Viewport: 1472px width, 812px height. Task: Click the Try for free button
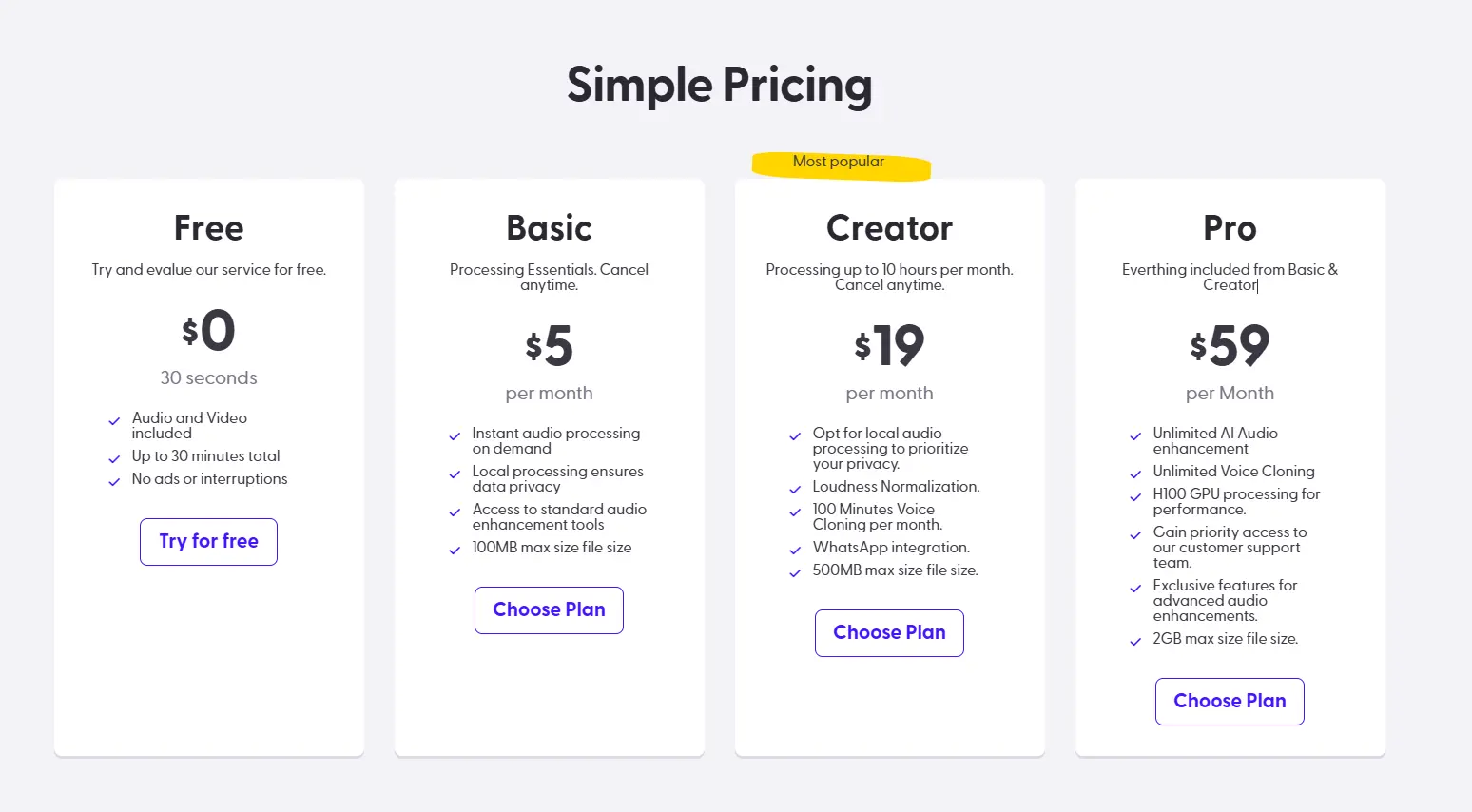point(208,542)
